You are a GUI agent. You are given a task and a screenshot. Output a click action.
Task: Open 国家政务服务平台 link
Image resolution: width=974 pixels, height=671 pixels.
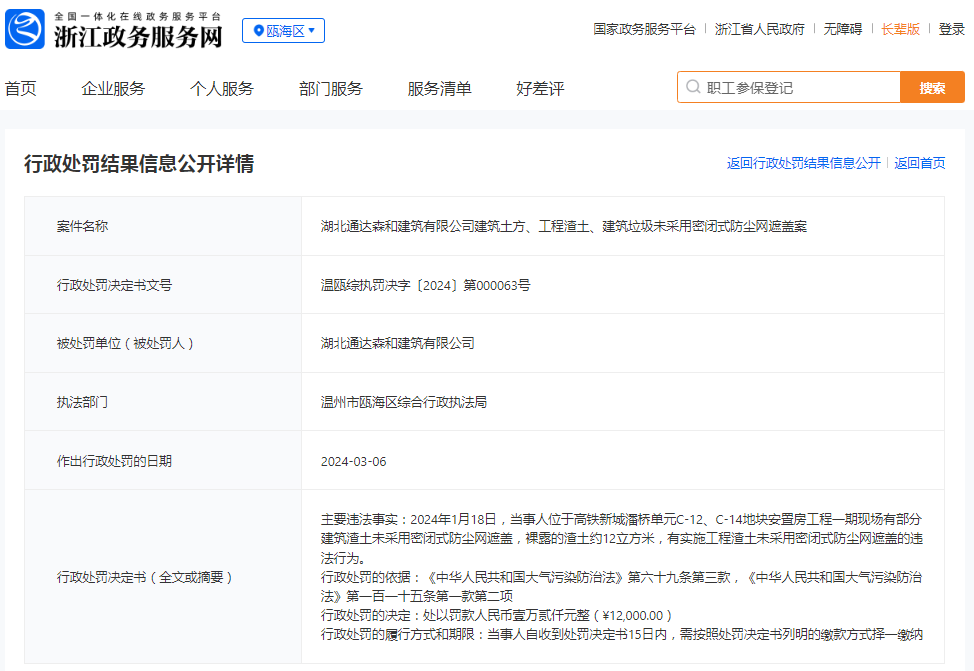click(644, 29)
